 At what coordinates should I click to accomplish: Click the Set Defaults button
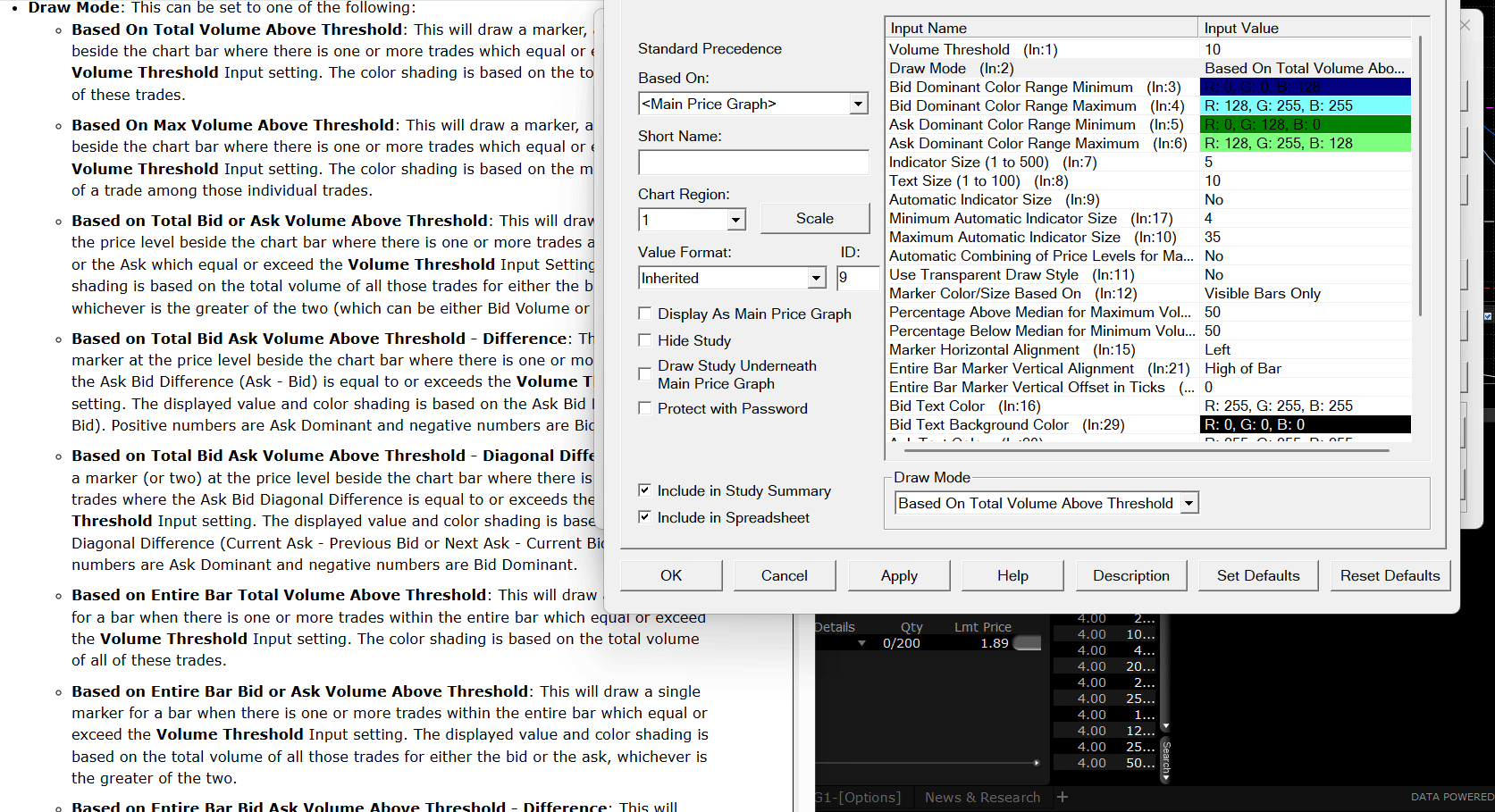tap(1257, 576)
